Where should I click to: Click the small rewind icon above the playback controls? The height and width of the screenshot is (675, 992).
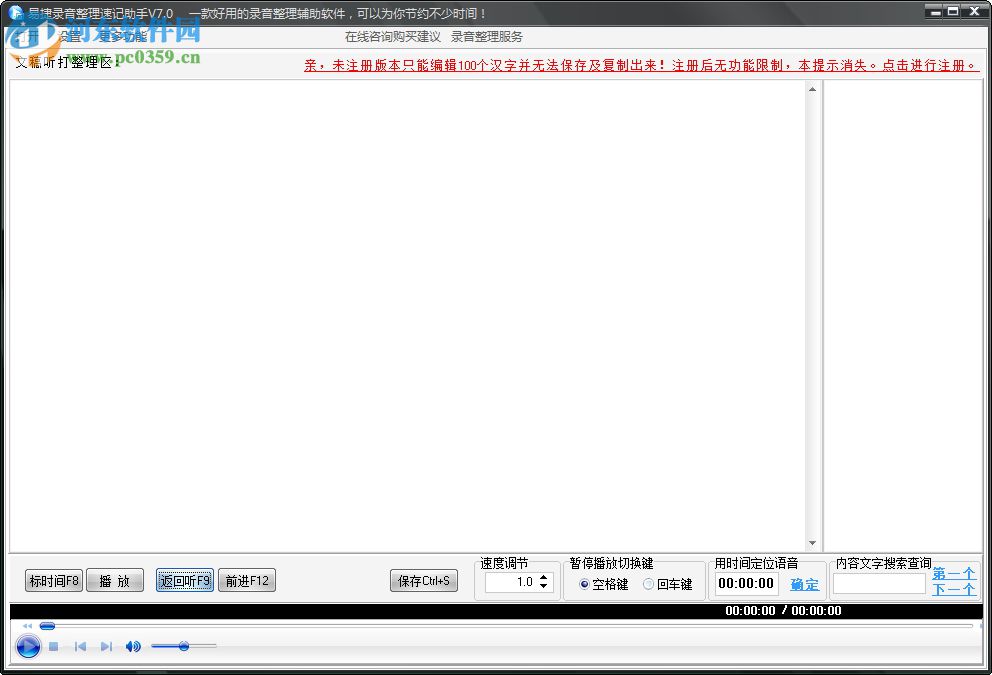(x=27, y=626)
